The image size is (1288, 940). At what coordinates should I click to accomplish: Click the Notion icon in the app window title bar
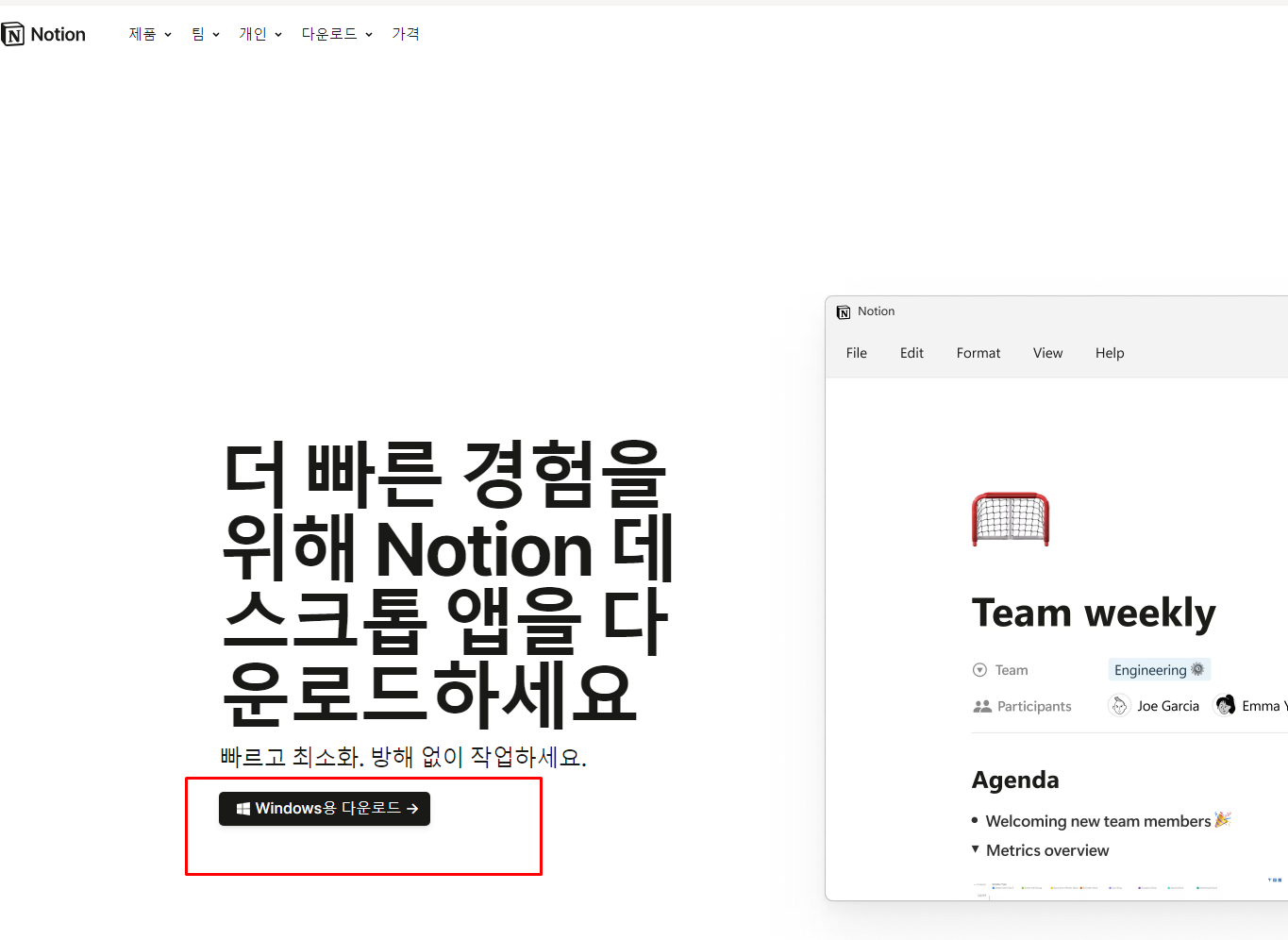coord(844,312)
